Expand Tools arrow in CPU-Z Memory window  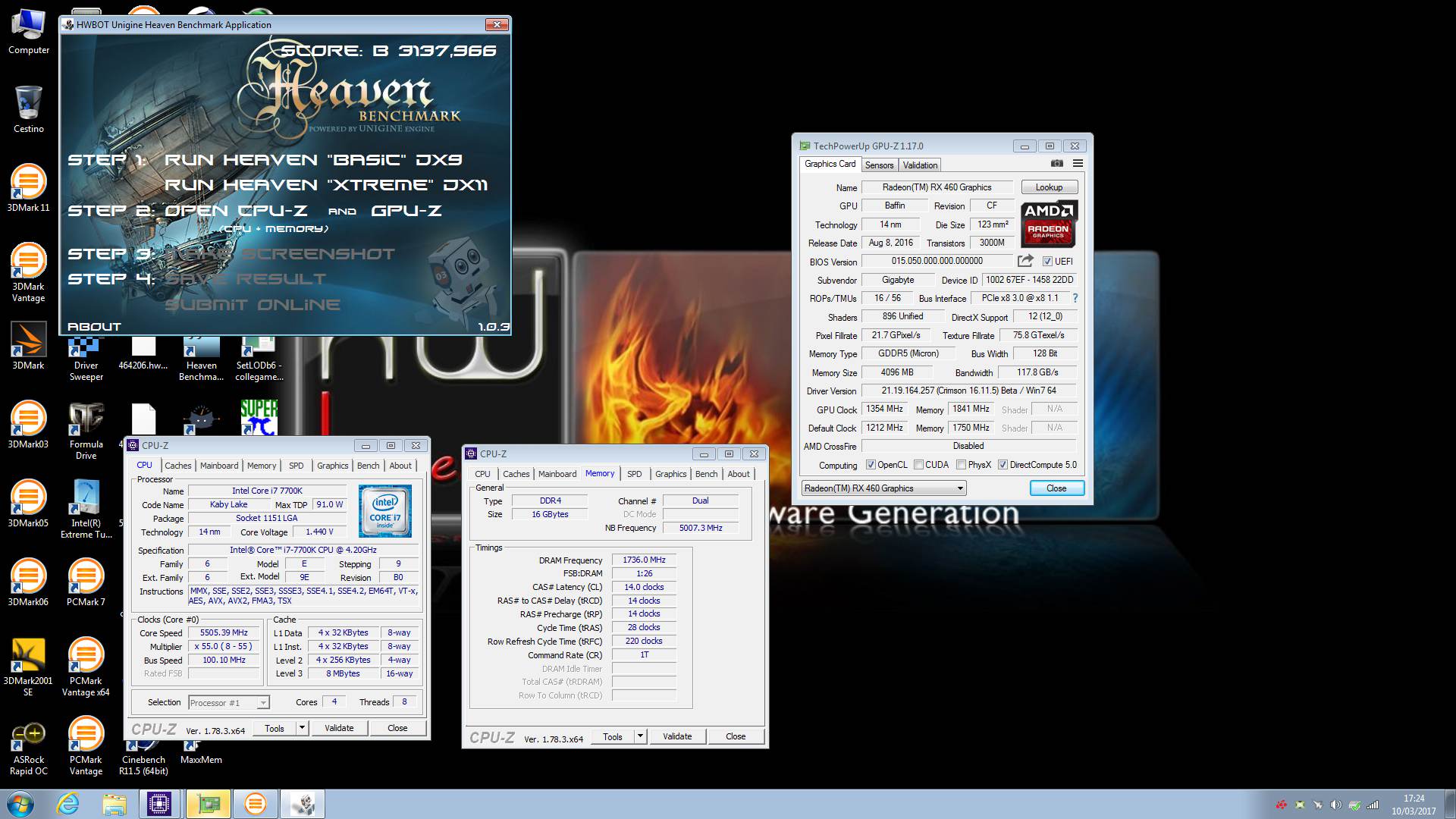tap(639, 736)
